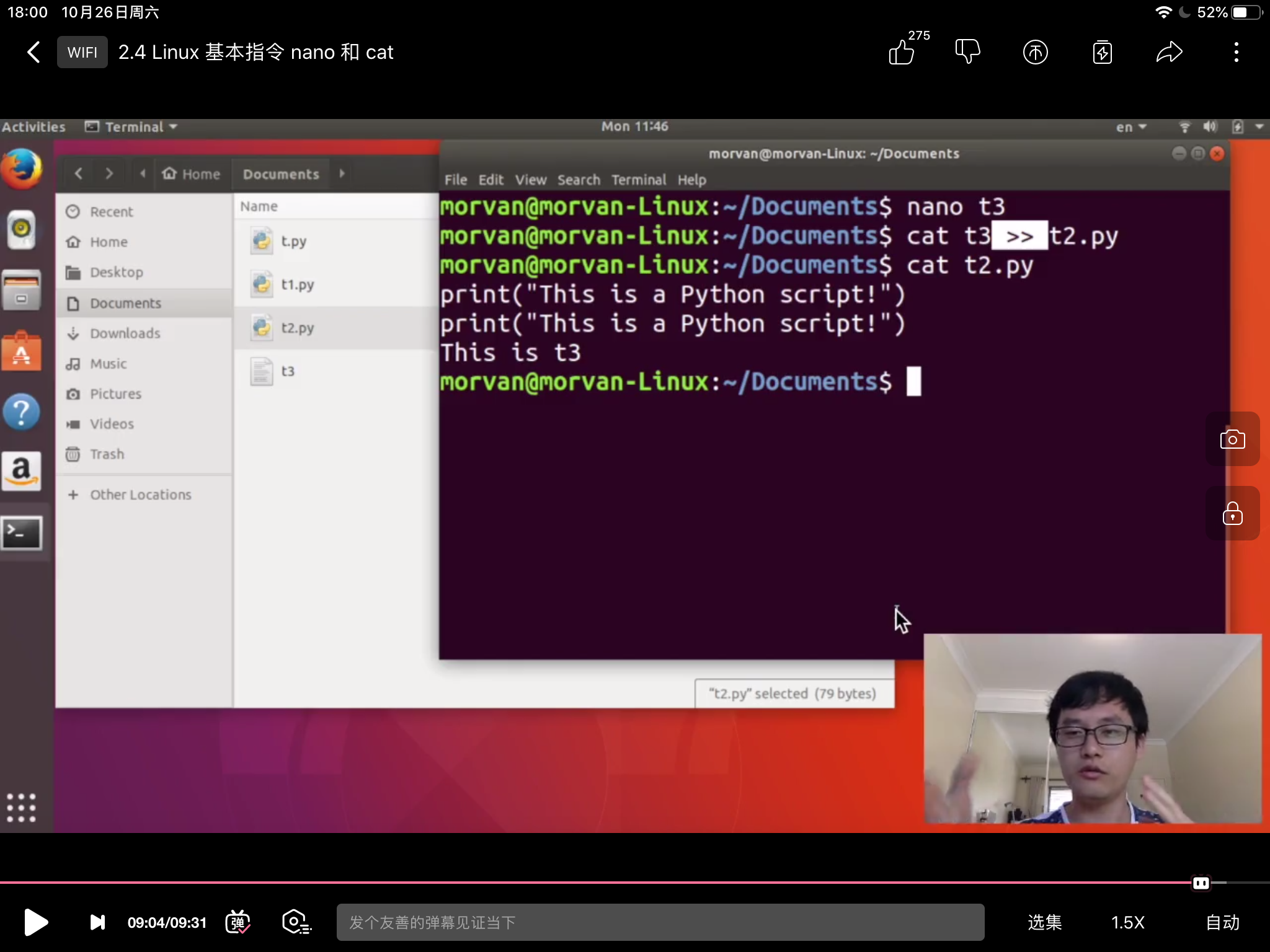Image resolution: width=1270 pixels, height=952 pixels.
Task: Tap the share arrow icon
Action: point(1169,52)
